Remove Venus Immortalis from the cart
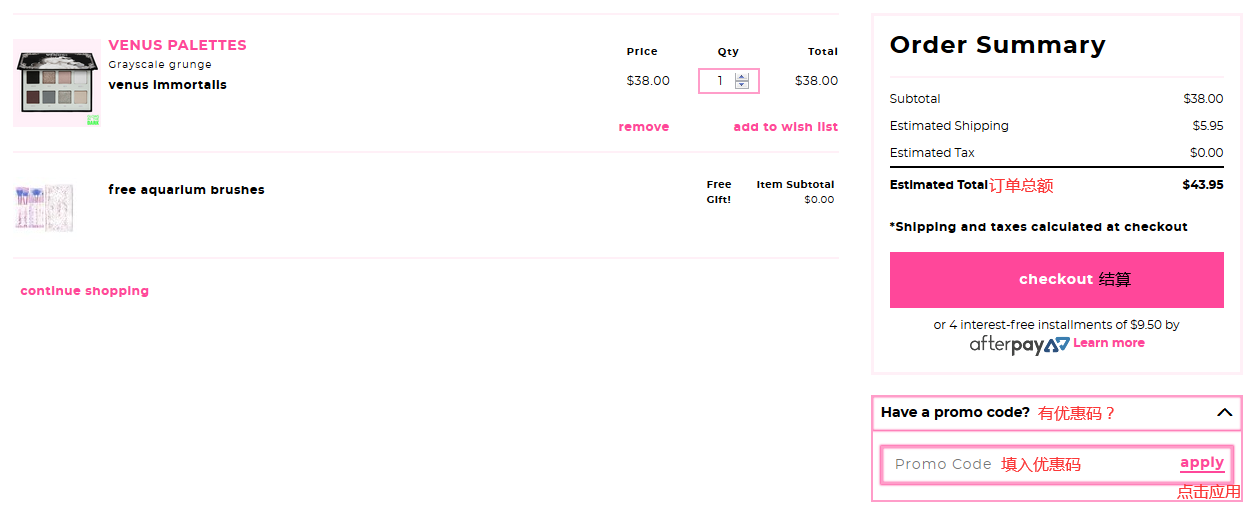The height and width of the screenshot is (513, 1260). click(644, 127)
